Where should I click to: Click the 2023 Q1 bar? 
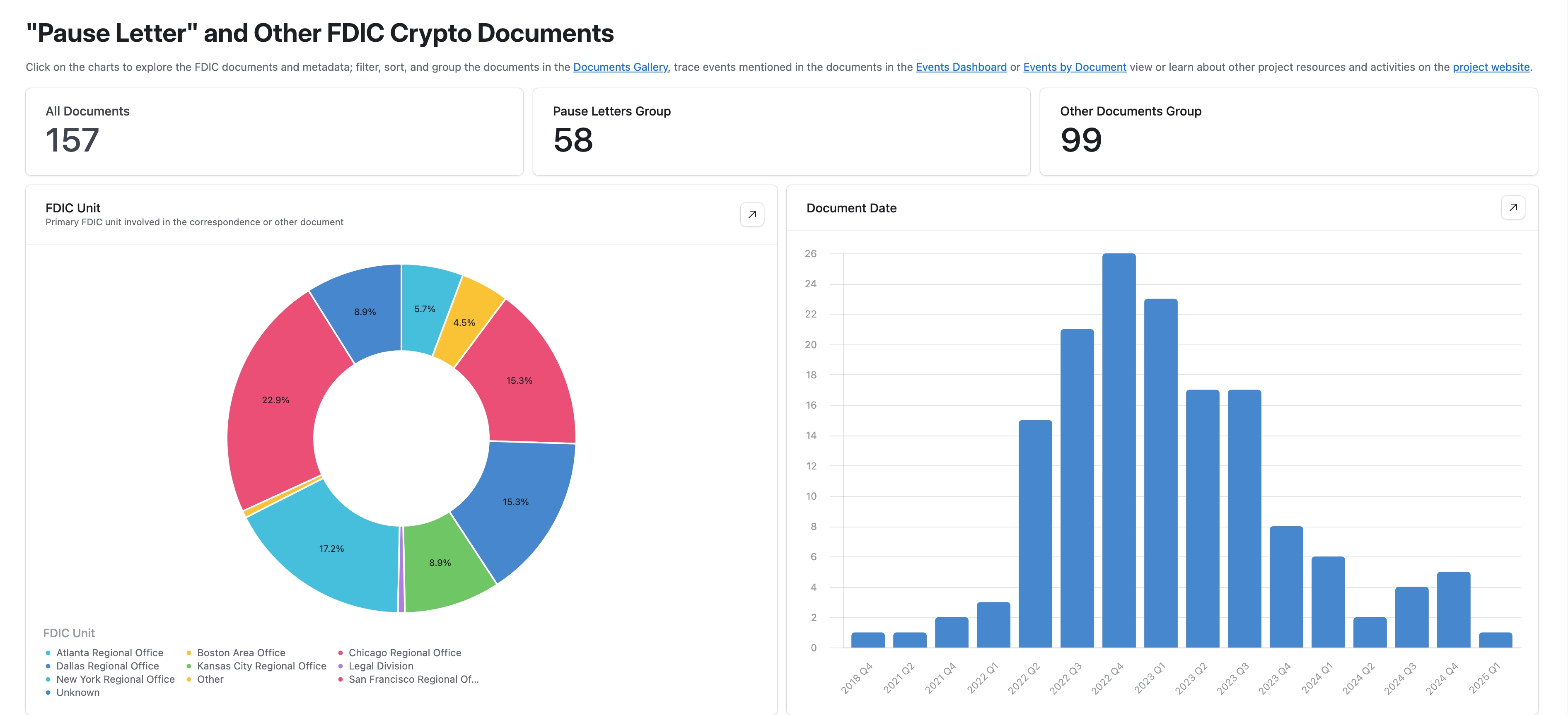click(x=1161, y=473)
